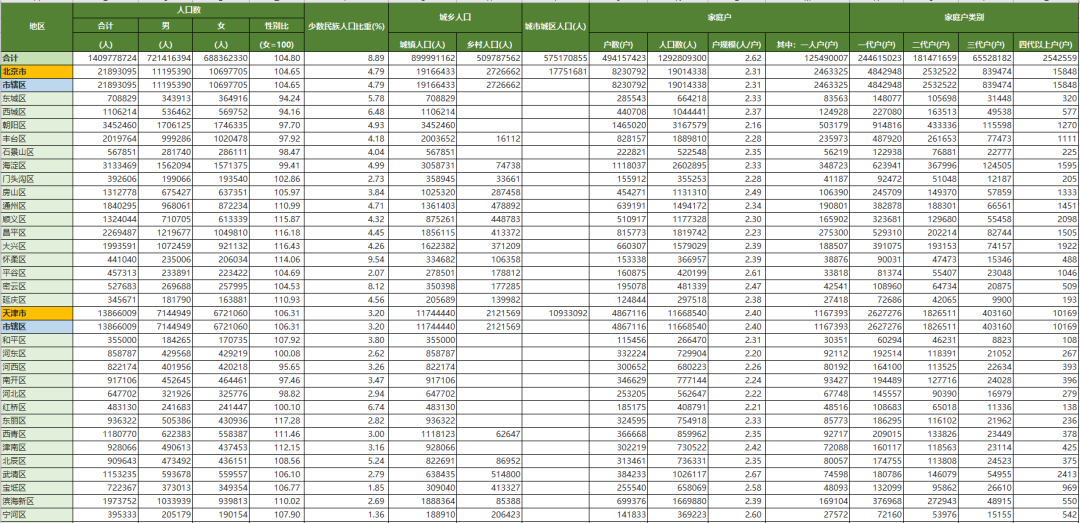Select the 少数民族人口比重(%) header cell
Image resolution: width=1080 pixels, height=523 pixels.
(346, 28)
